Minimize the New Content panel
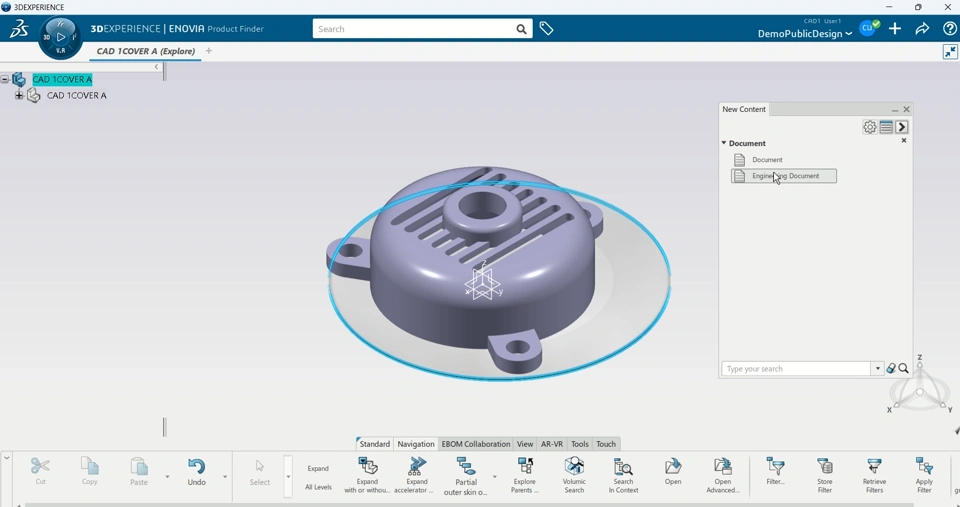 (x=894, y=110)
